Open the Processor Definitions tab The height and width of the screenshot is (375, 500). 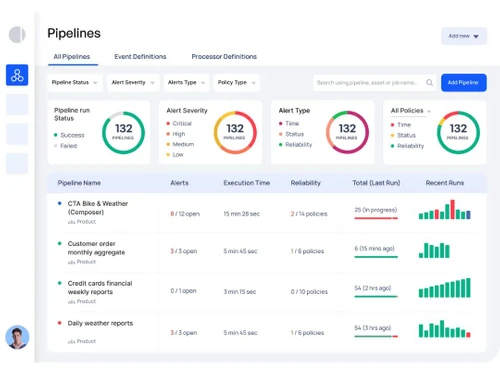click(x=224, y=57)
